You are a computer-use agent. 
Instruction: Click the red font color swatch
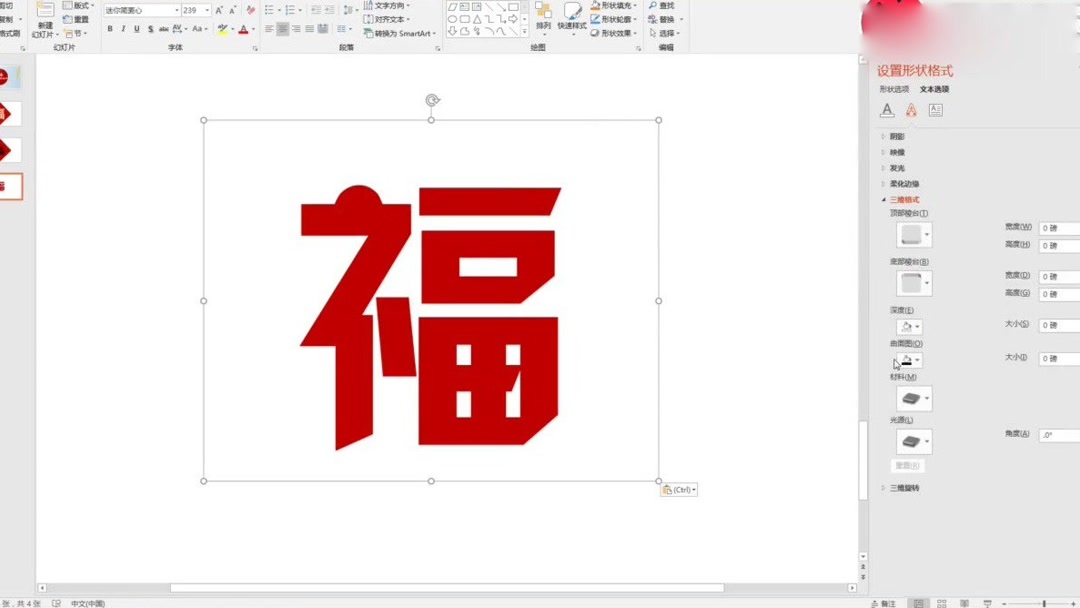[x=244, y=30]
